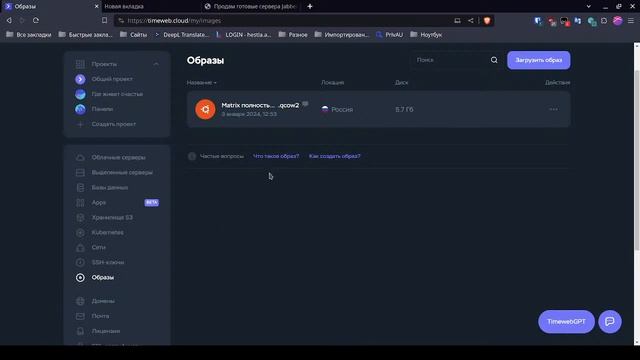Open the browser hamburger menu

631,20
